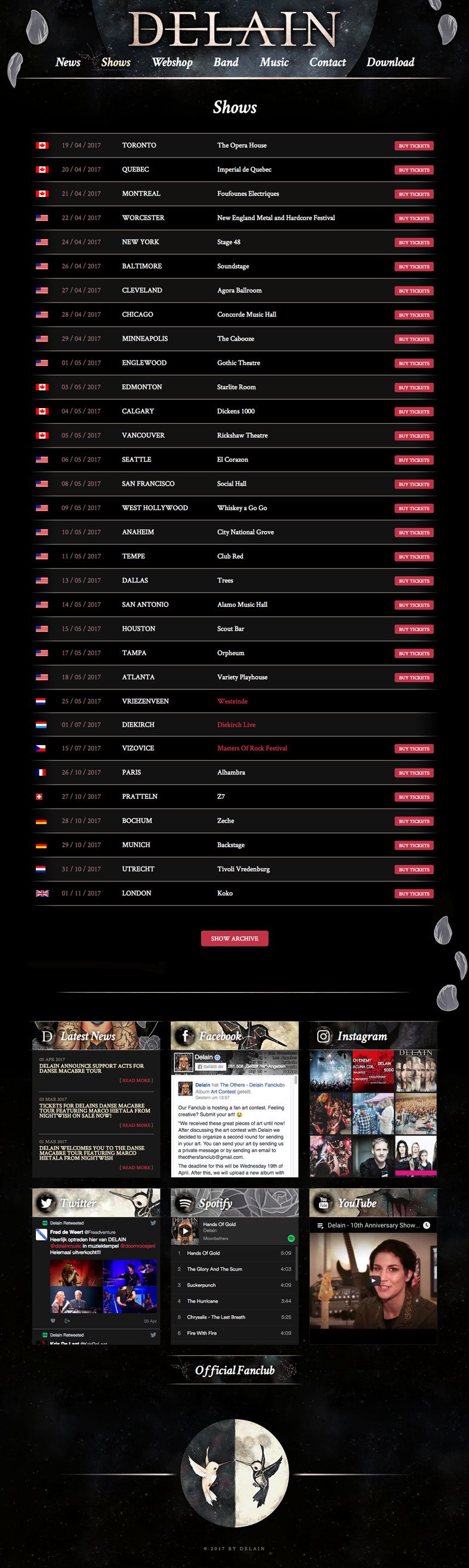Play the Hands Of Gold Spotify album

(185, 1231)
